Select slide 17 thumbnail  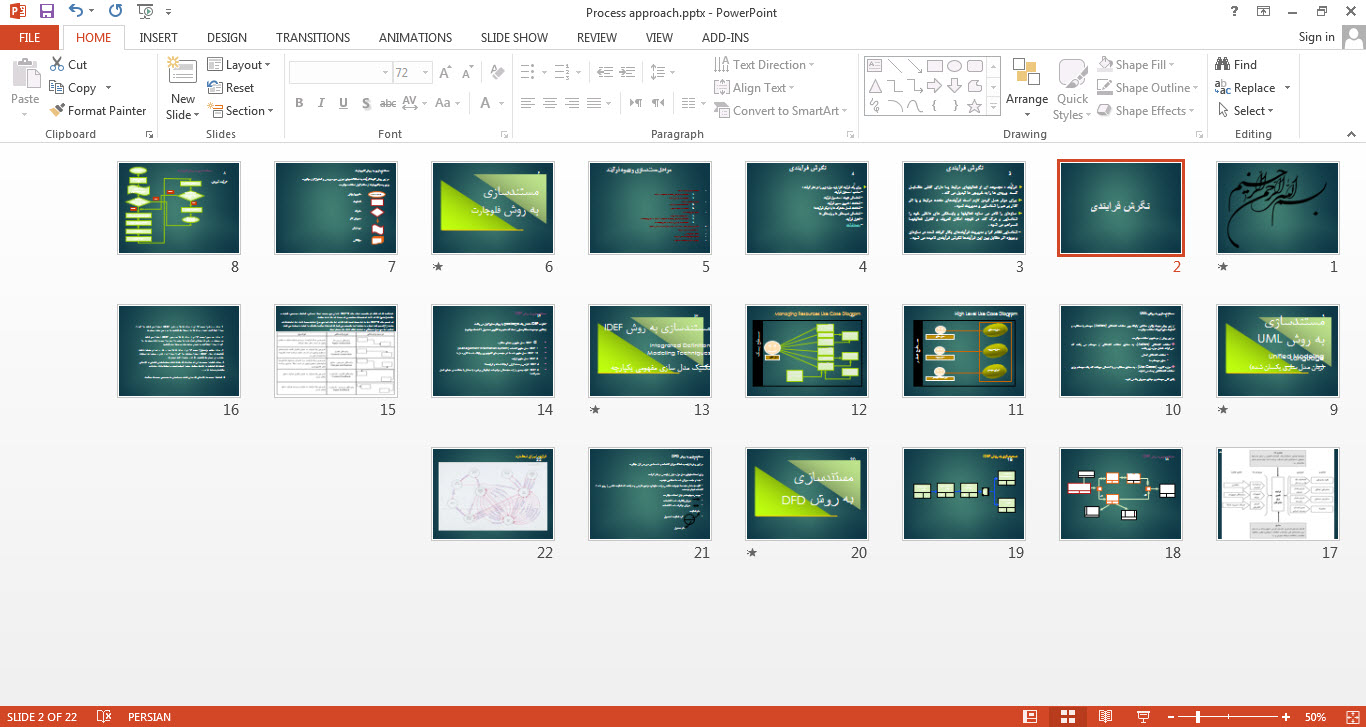(1277, 494)
